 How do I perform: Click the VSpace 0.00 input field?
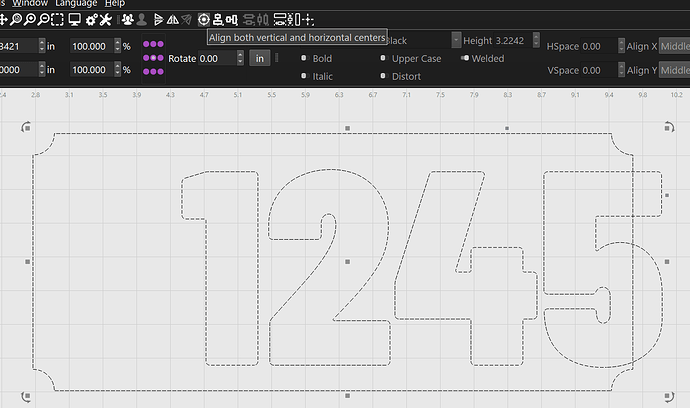pyautogui.click(x=599, y=70)
